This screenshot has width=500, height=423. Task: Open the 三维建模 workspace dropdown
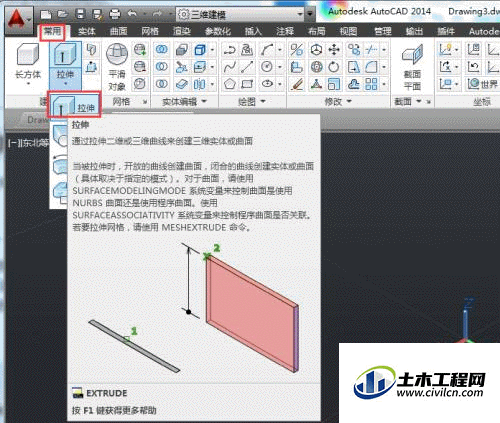[241, 14]
